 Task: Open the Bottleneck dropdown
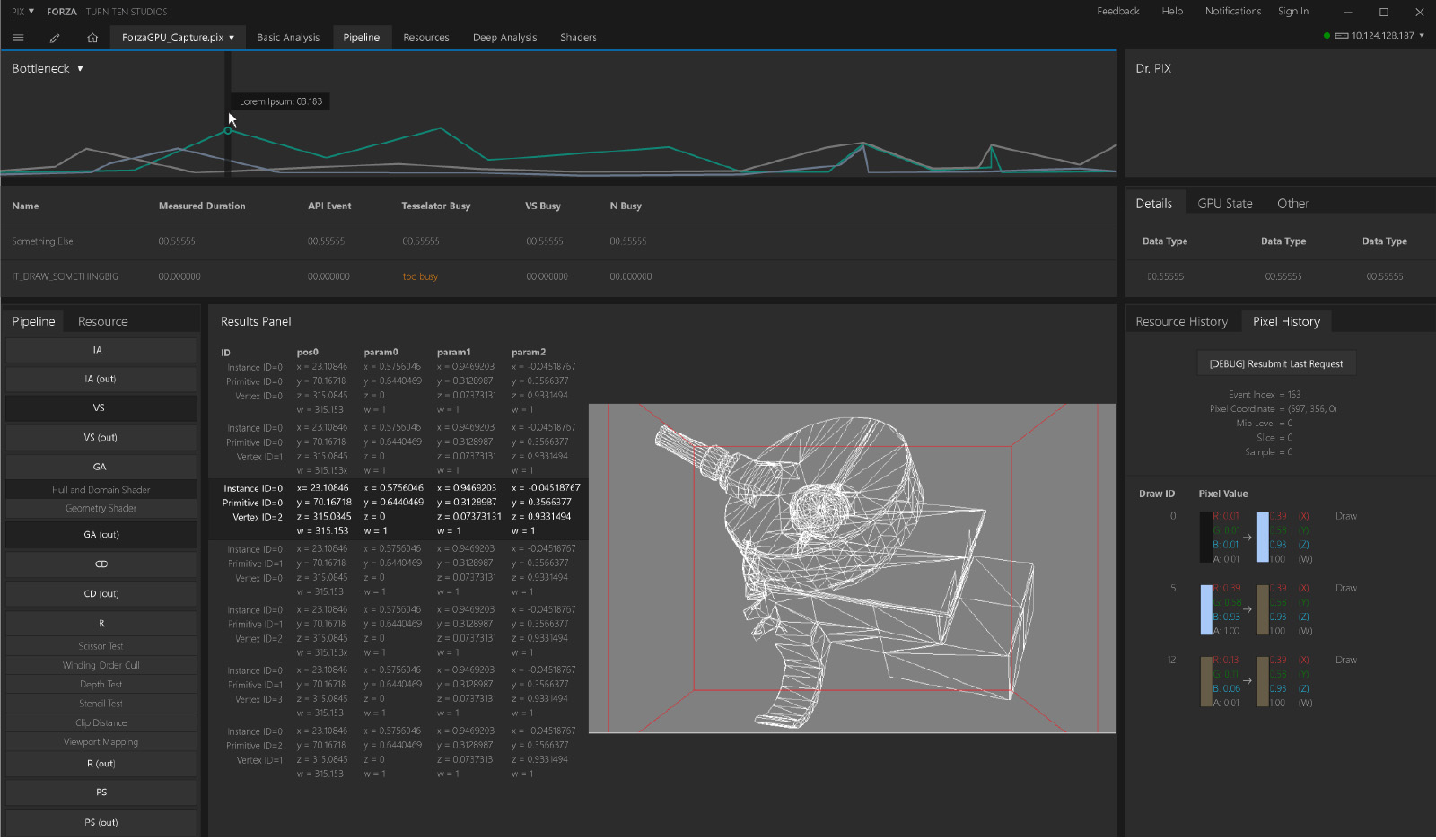46,67
